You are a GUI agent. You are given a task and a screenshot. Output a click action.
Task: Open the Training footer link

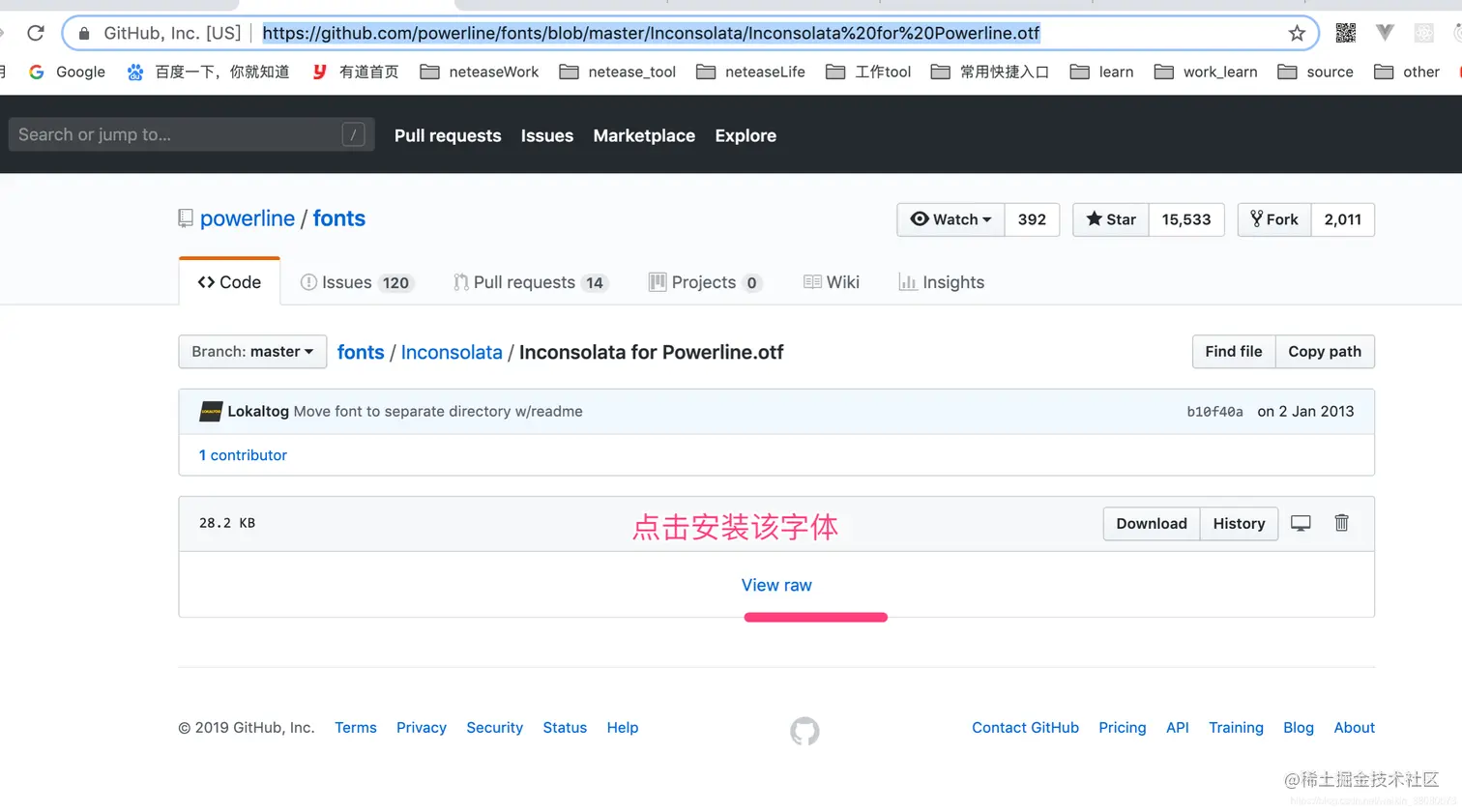[x=1236, y=728]
